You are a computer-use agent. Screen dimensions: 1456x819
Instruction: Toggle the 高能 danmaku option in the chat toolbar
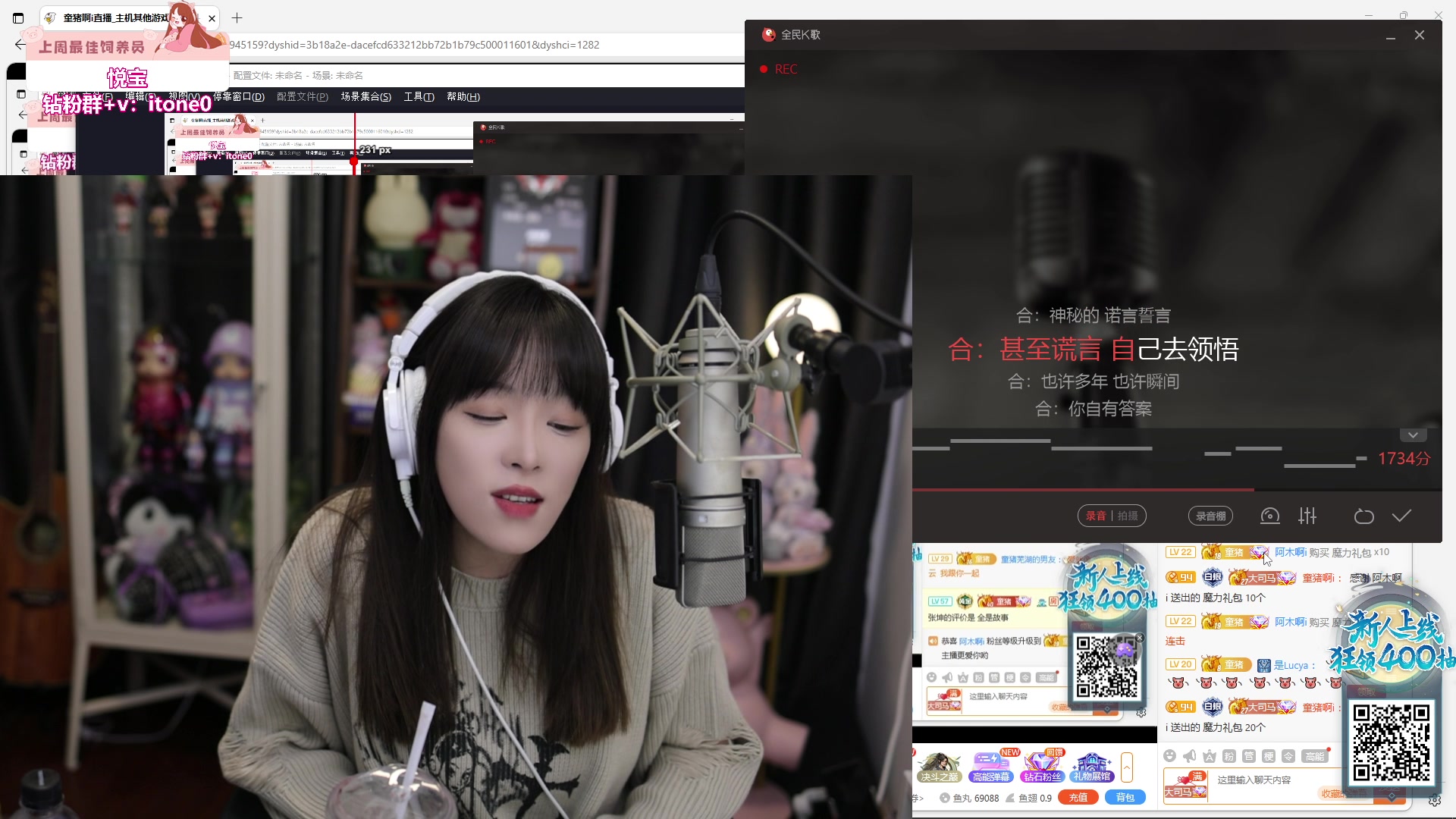(x=1314, y=756)
